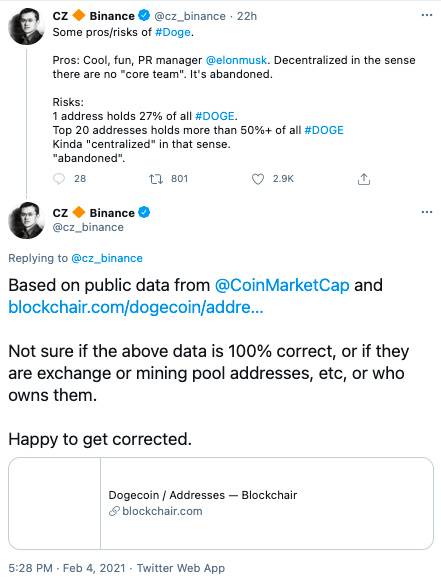Open #DOGE hashtag in Top 20 addresses line
Image resolution: width=441 pixels, height=584 pixels.
324,130
